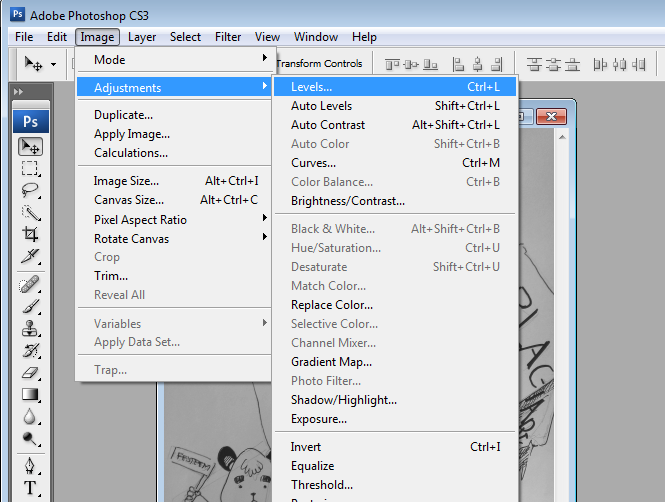Open Canvas Size dialog
The image size is (665, 502).
(x=174, y=200)
